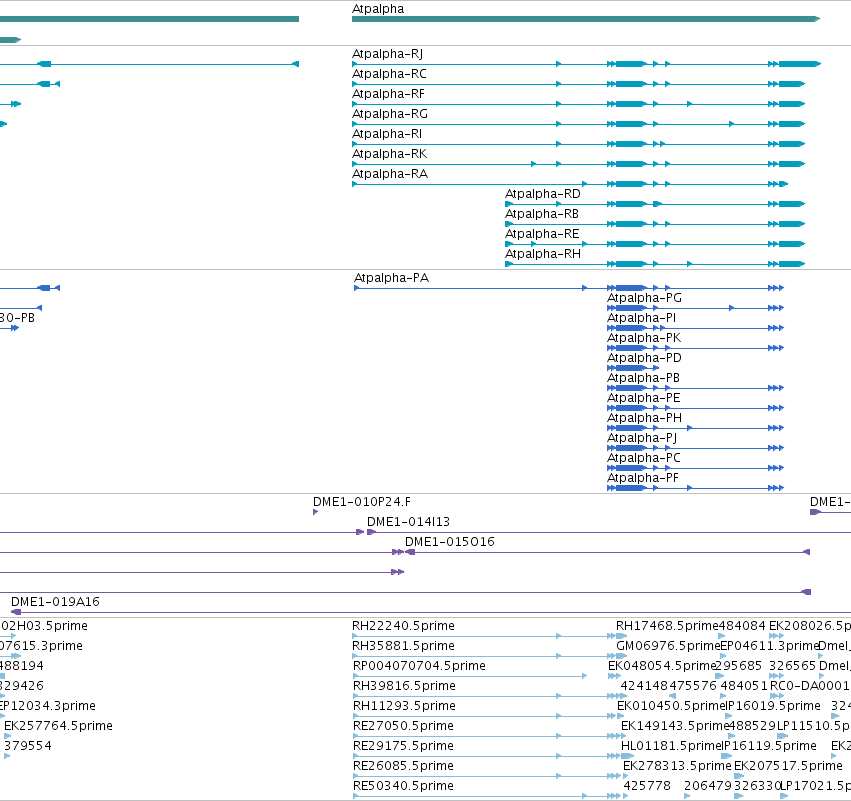The width and height of the screenshot is (851, 801).
Task: Click the 326565 feature label
Action: 792,666
